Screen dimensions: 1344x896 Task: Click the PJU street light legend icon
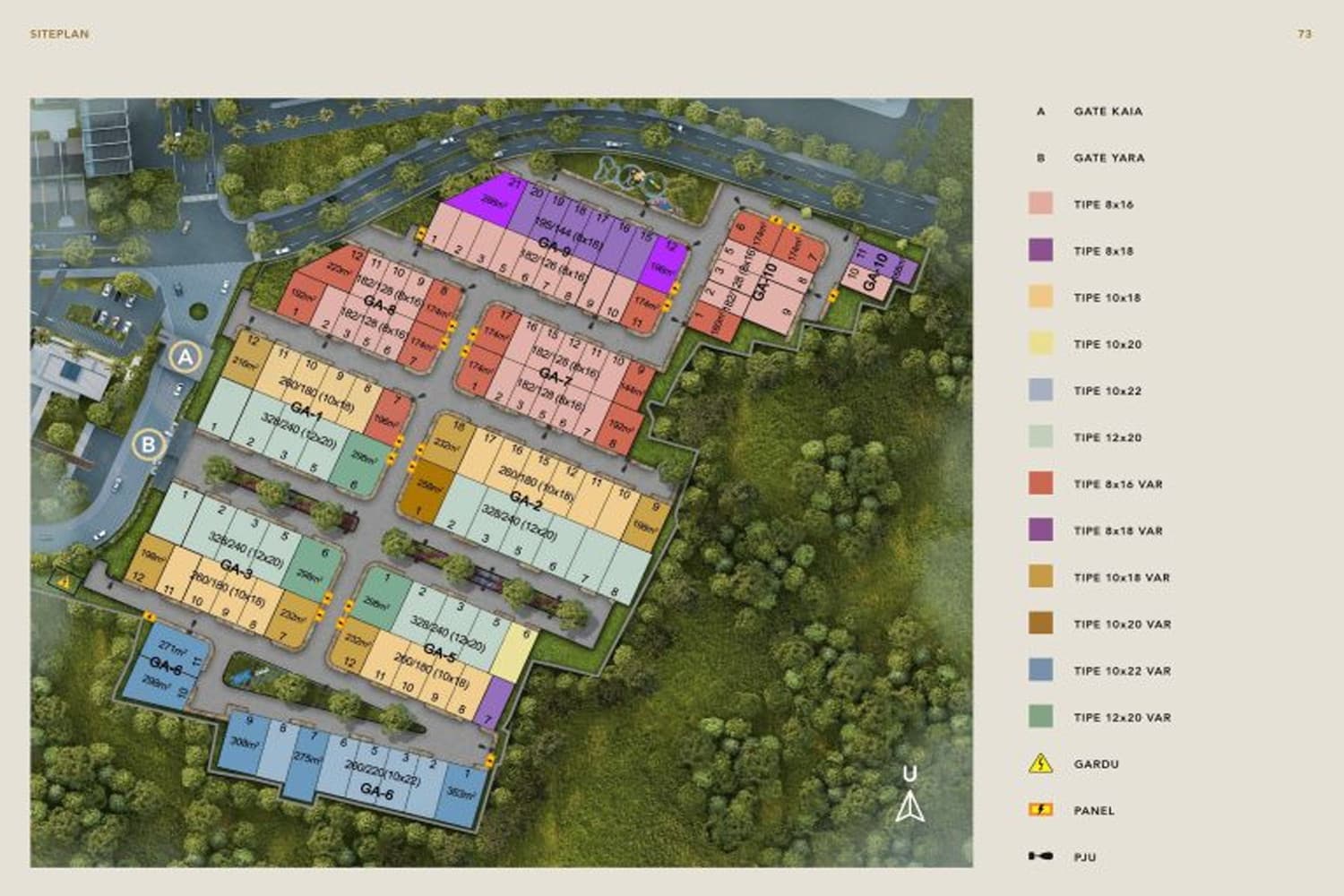[1041, 856]
